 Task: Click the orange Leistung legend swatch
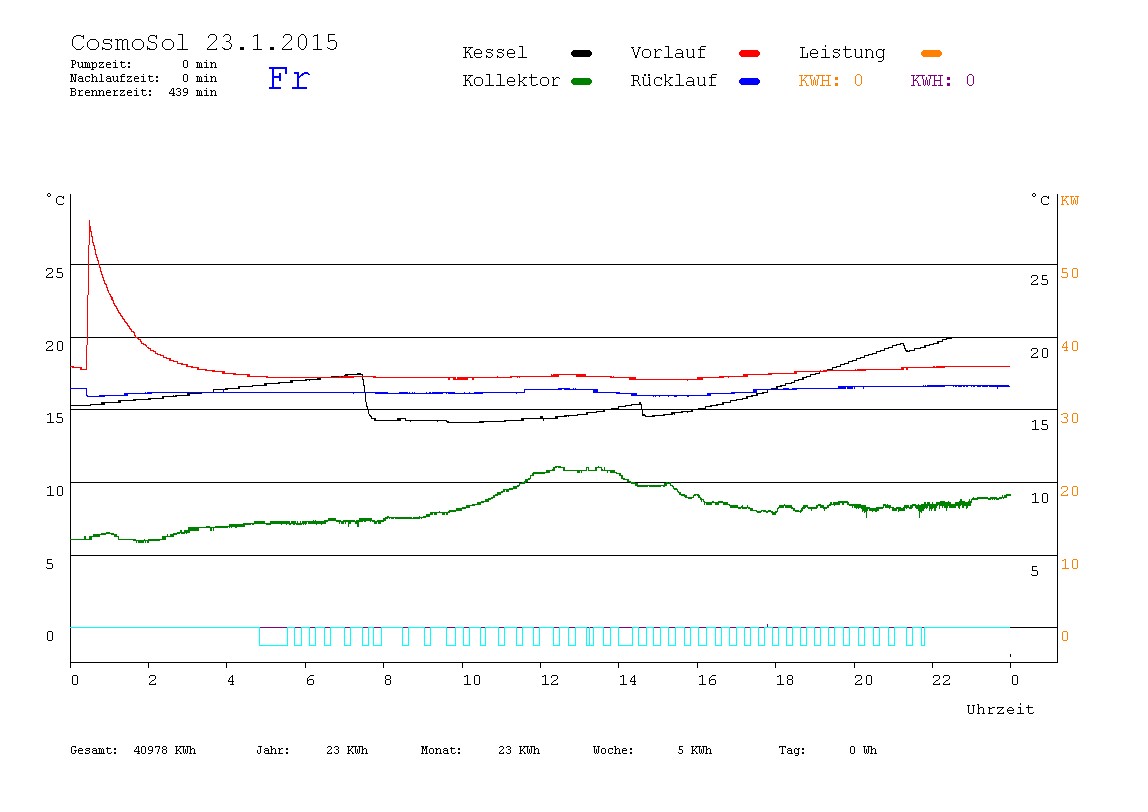coord(931,53)
